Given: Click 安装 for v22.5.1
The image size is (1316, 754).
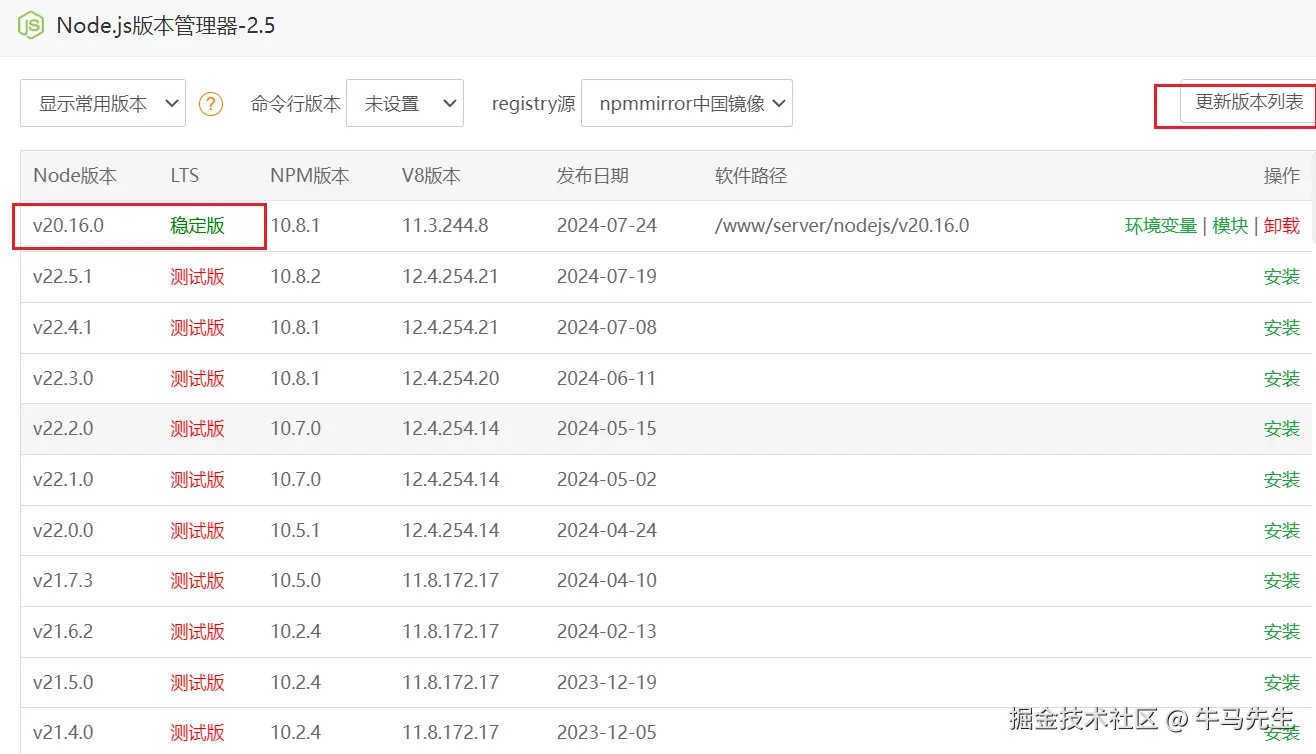Looking at the screenshot, I should coord(1282,277).
